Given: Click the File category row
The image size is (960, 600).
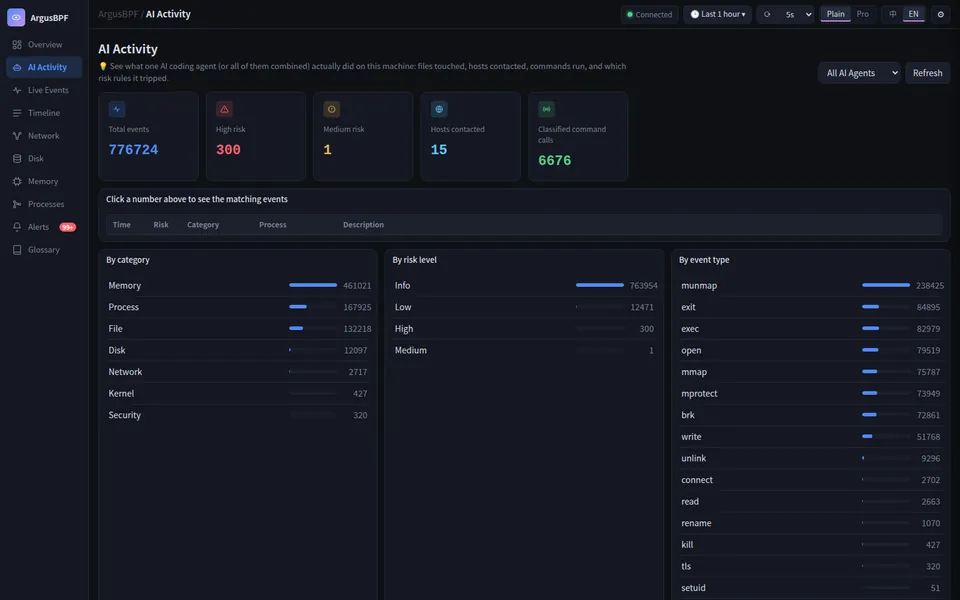Looking at the screenshot, I should coord(239,329).
